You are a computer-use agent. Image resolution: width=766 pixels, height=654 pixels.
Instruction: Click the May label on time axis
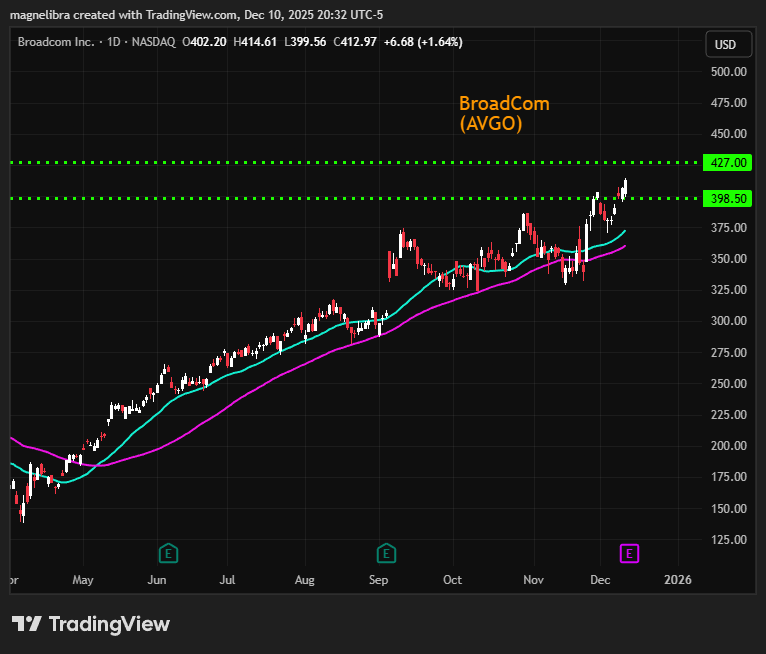(83, 580)
